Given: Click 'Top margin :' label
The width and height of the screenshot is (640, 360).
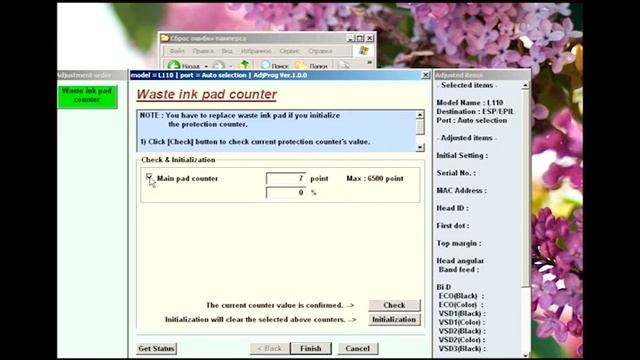Looking at the screenshot, I should (459, 243).
